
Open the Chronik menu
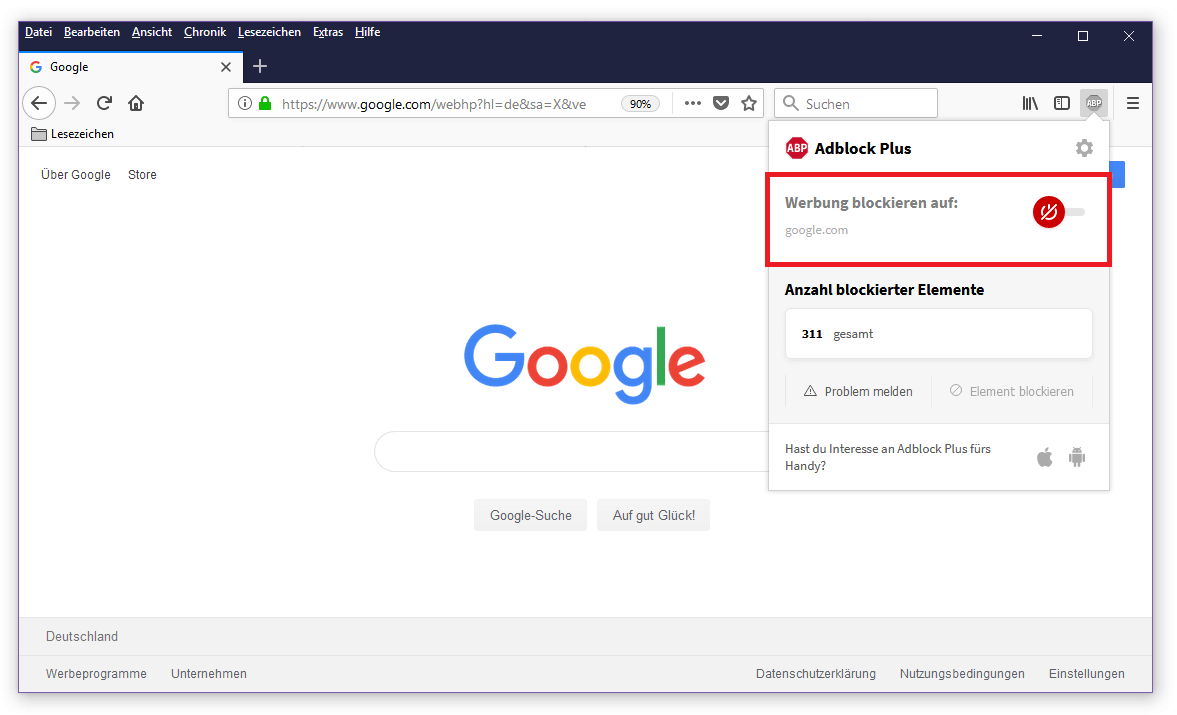point(205,32)
